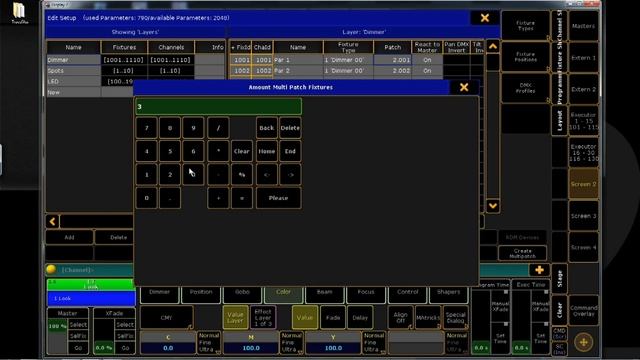The image size is (640, 360).
Task: Tap the 9 key on the keypad
Action: coord(193,128)
